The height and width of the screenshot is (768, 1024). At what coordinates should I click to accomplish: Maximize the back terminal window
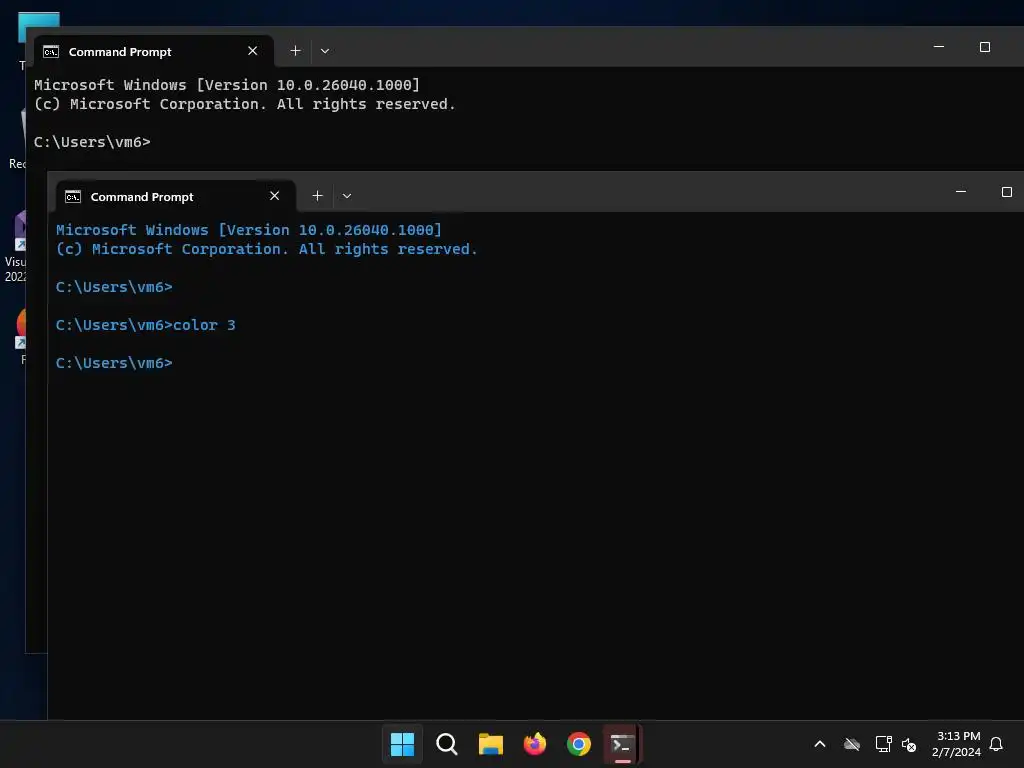[985, 47]
